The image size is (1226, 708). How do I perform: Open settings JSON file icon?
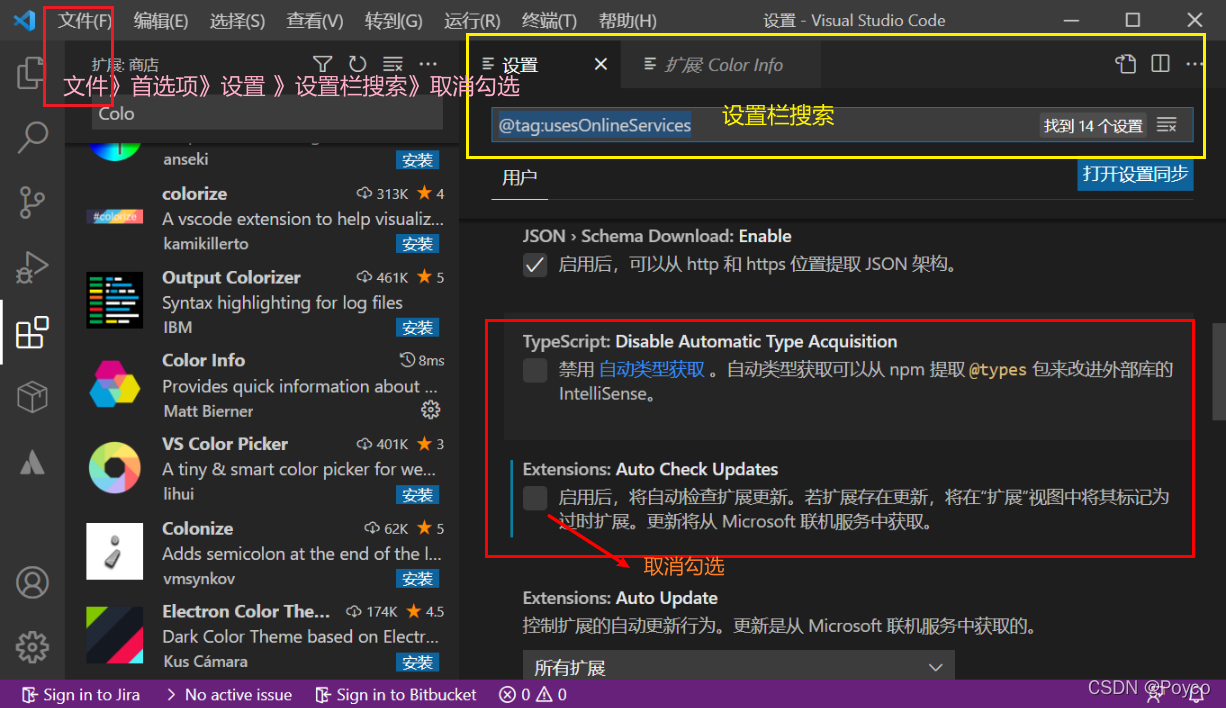pyautogui.click(x=1126, y=64)
